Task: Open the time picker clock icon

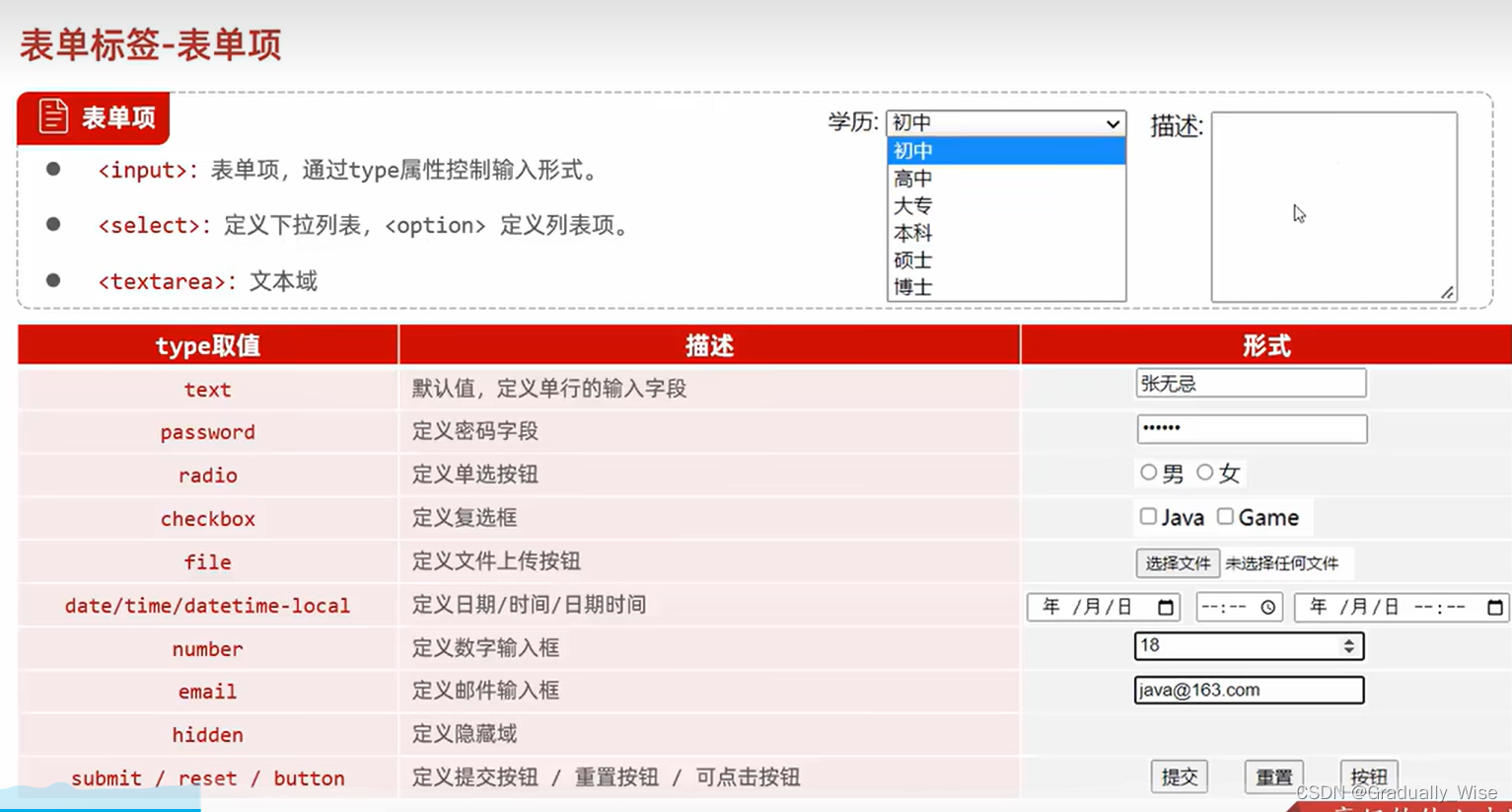Action: (1268, 608)
